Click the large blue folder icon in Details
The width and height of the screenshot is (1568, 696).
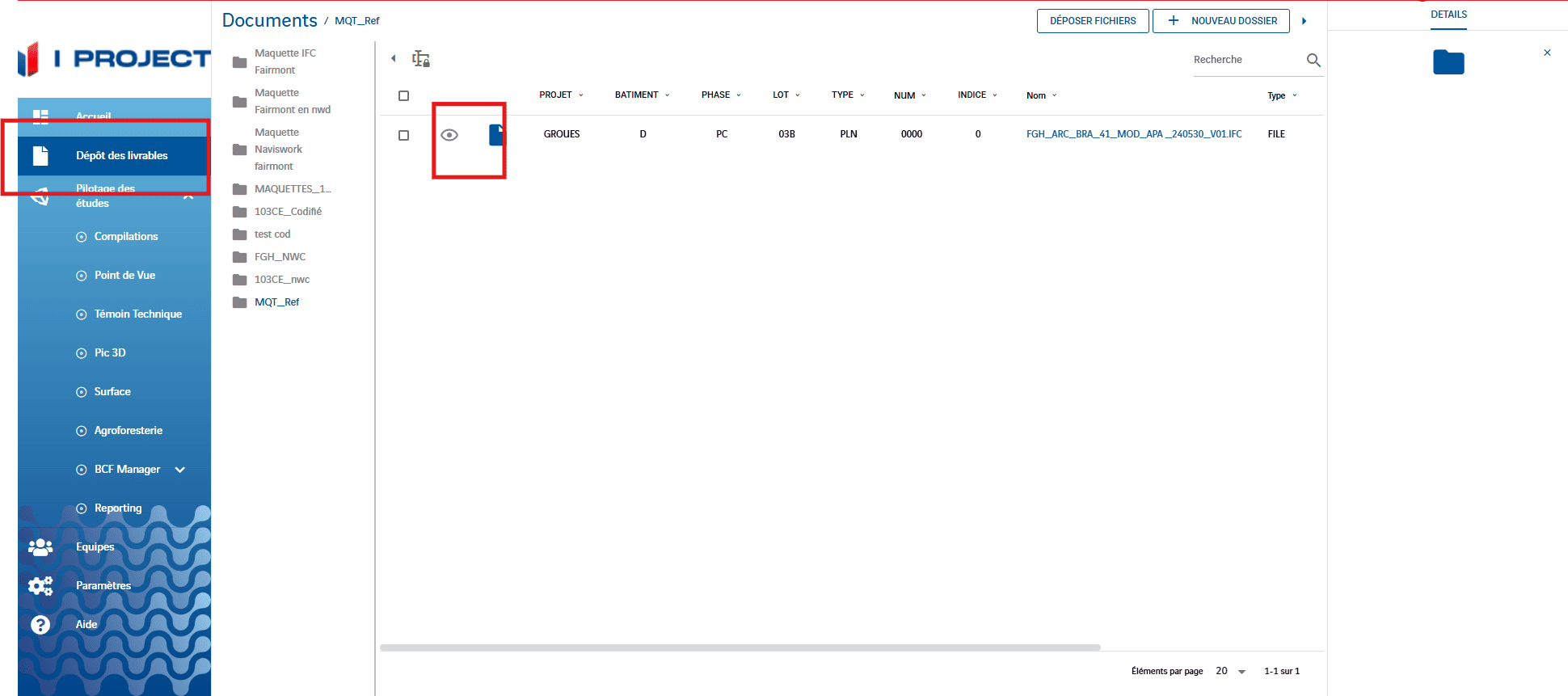1448,62
